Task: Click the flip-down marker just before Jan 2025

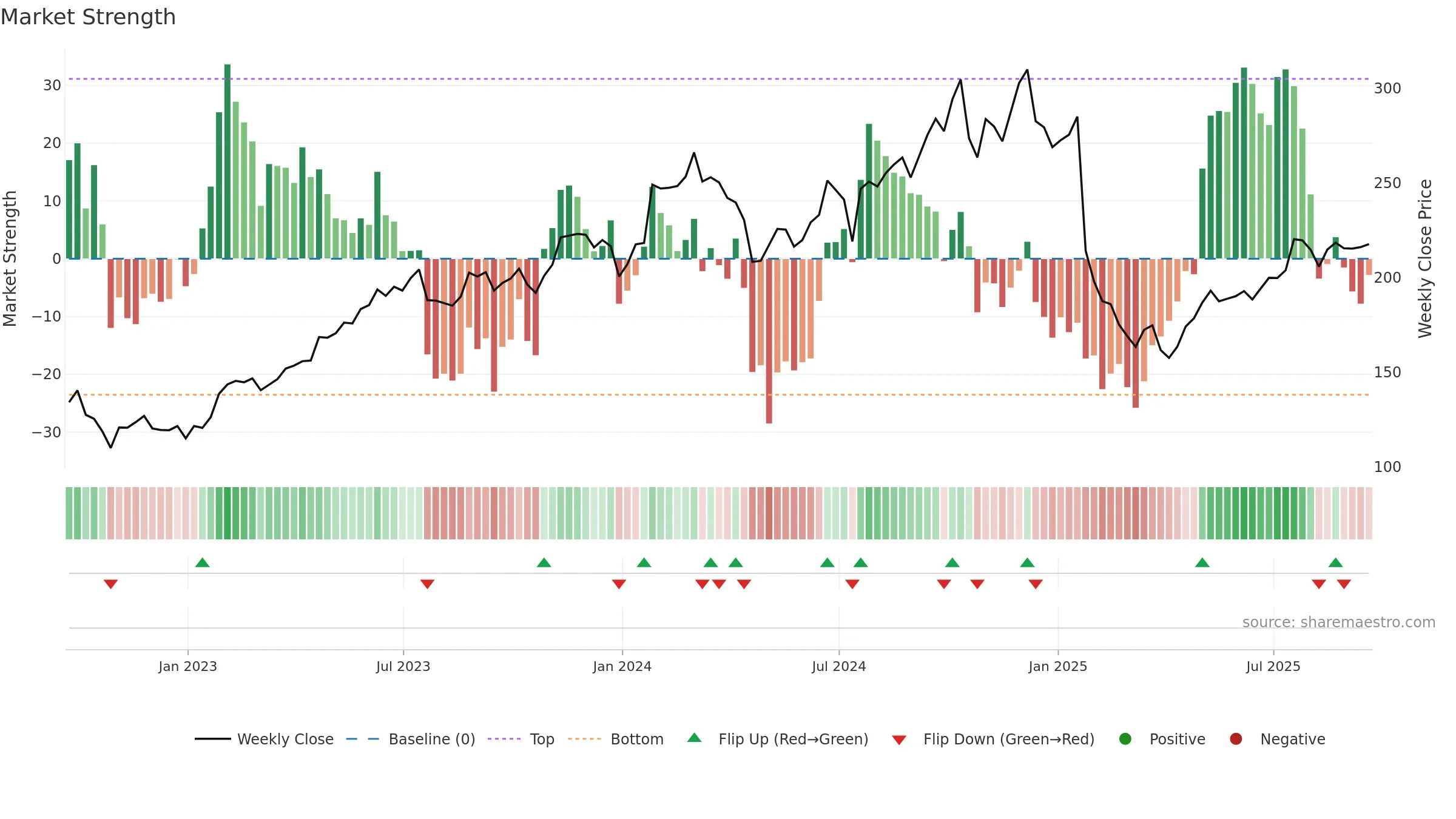Action: coord(1036,584)
